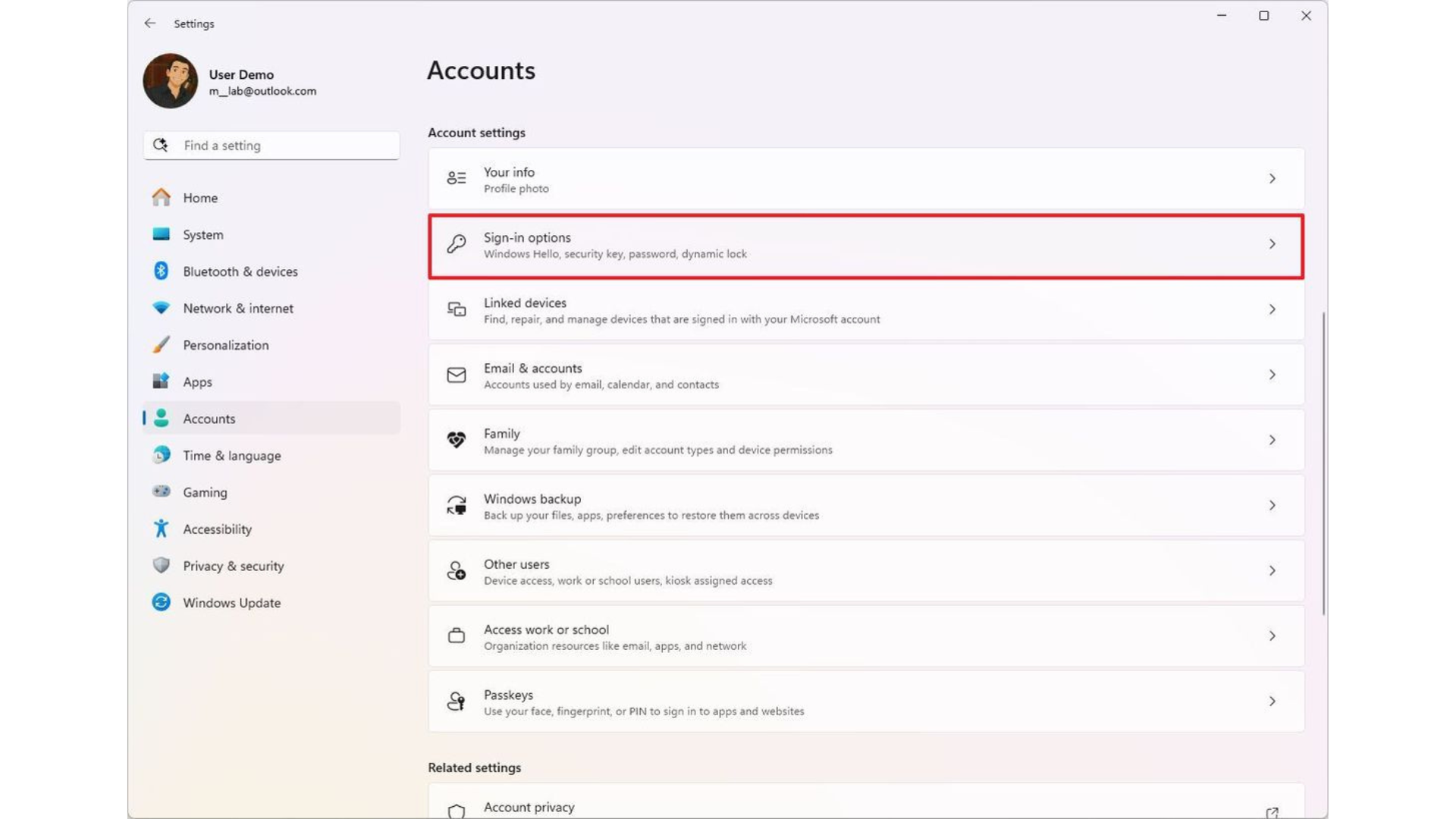
Task: Open Your info via the profile icon
Action: click(456, 178)
